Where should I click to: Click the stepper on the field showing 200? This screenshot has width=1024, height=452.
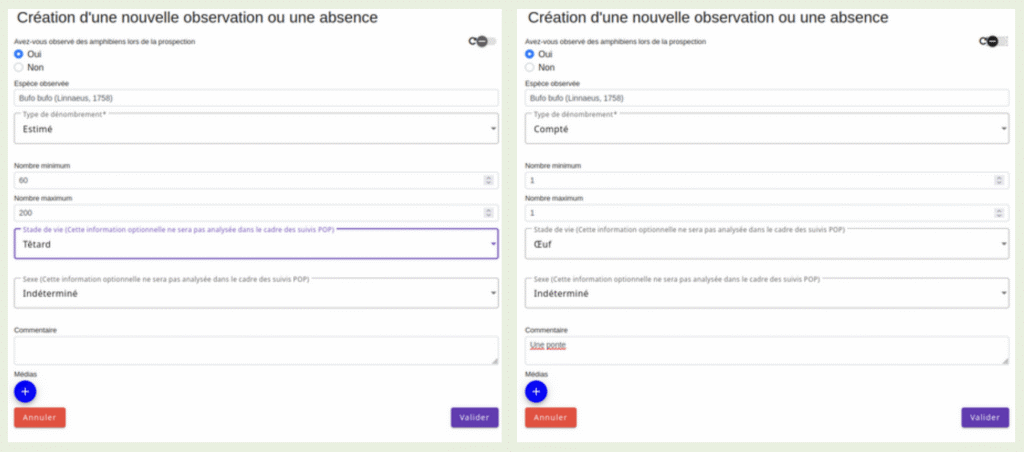(x=488, y=213)
